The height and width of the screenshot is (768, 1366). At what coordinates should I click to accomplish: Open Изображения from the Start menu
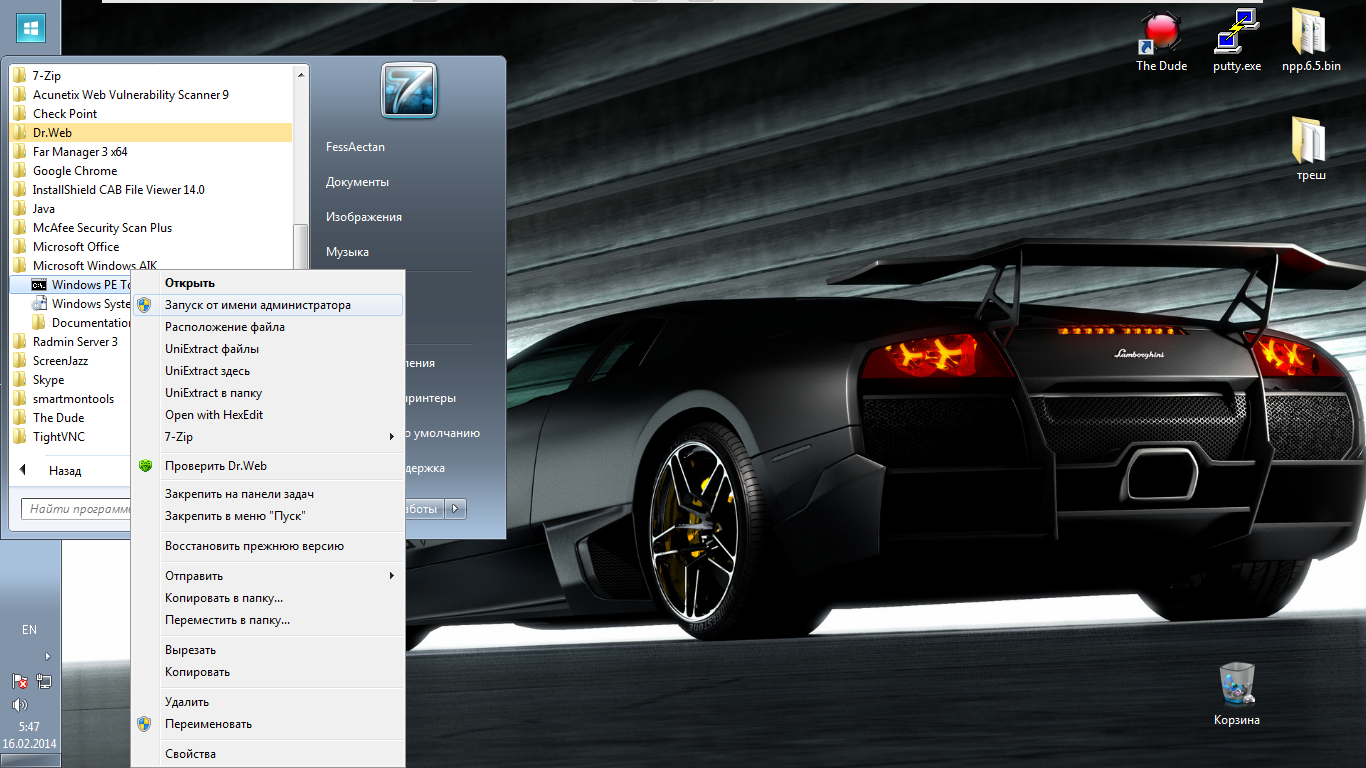(x=364, y=217)
